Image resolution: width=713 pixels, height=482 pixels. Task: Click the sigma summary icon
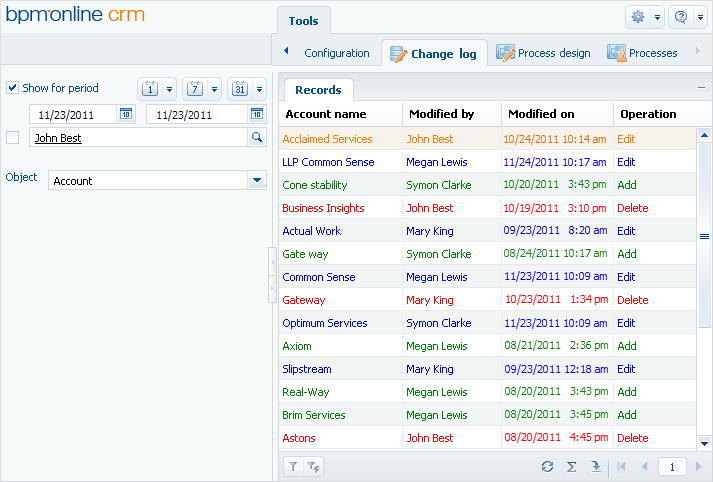(x=572, y=466)
